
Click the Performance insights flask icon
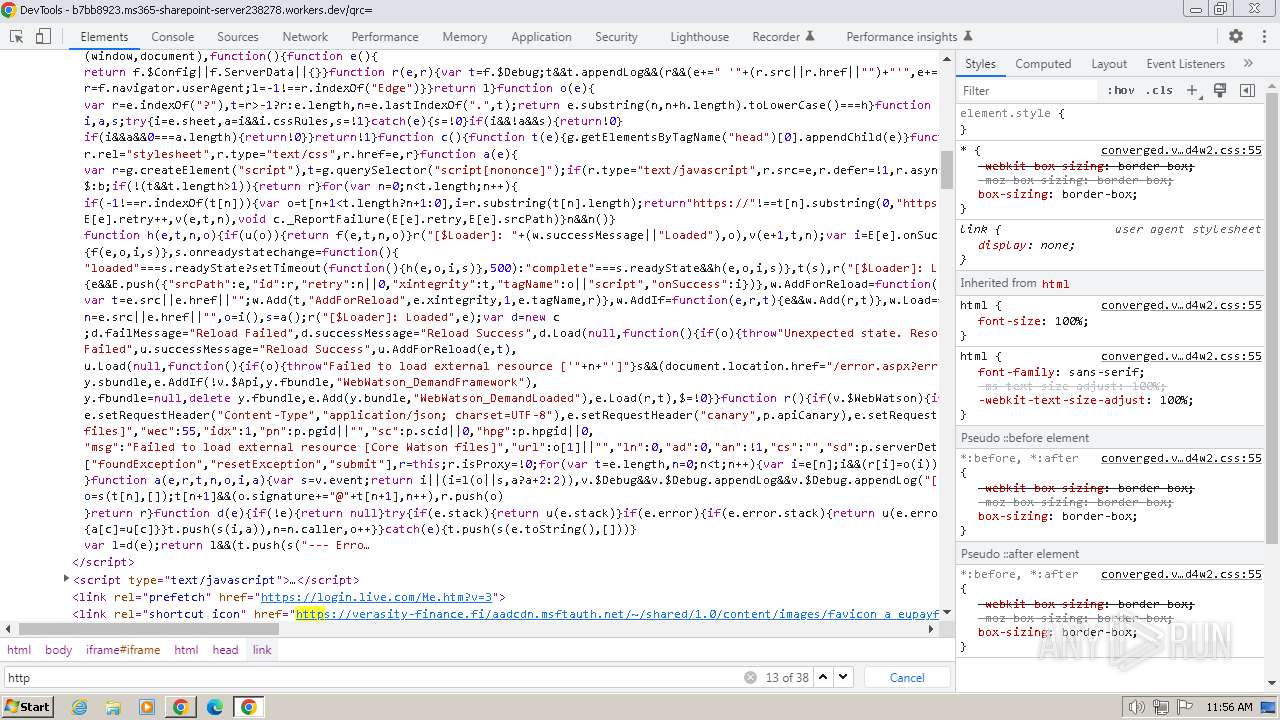point(969,36)
